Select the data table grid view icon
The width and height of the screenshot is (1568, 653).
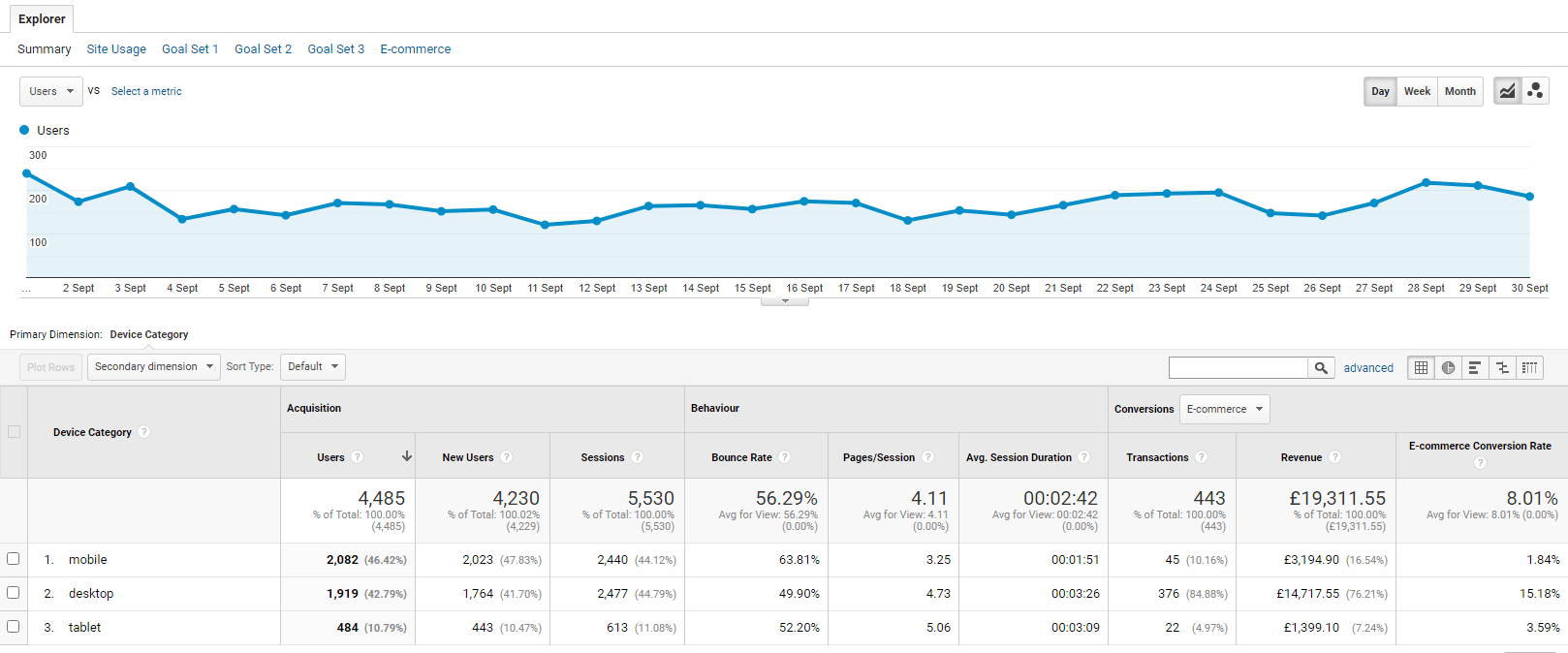[x=1421, y=368]
